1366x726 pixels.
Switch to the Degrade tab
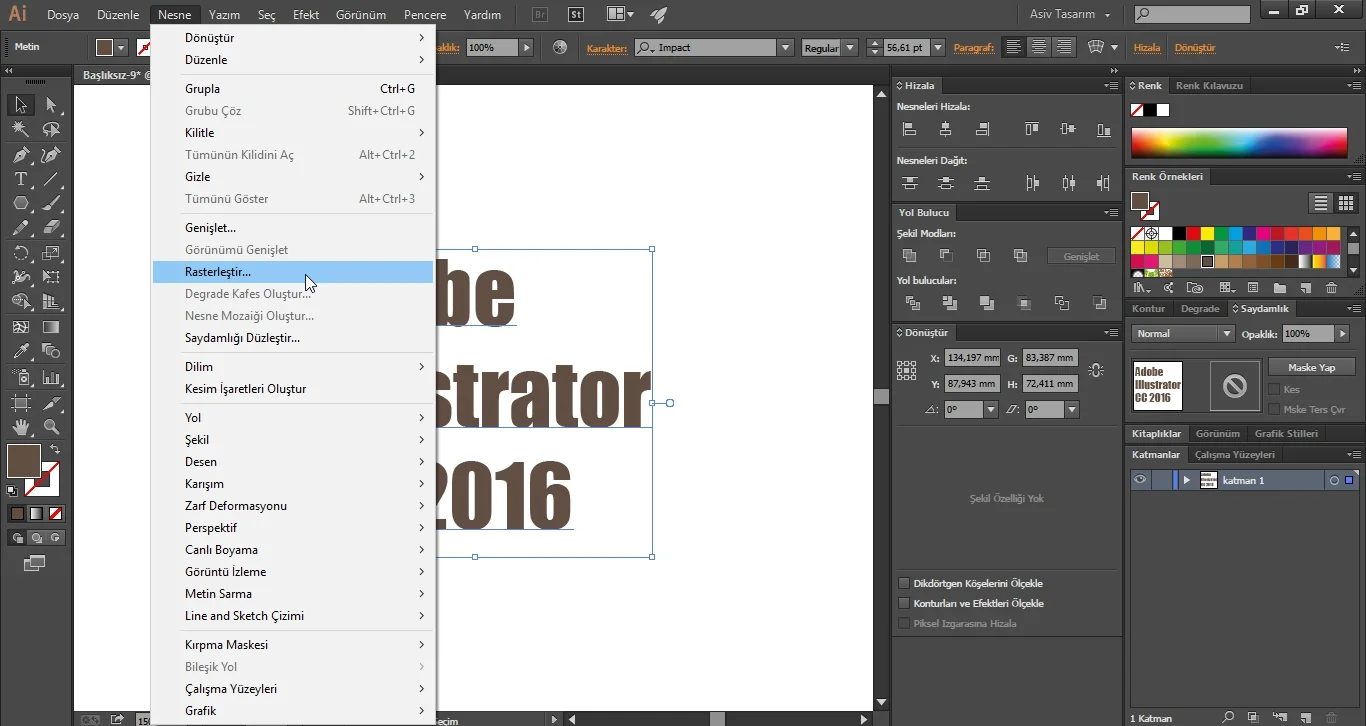click(x=1200, y=308)
